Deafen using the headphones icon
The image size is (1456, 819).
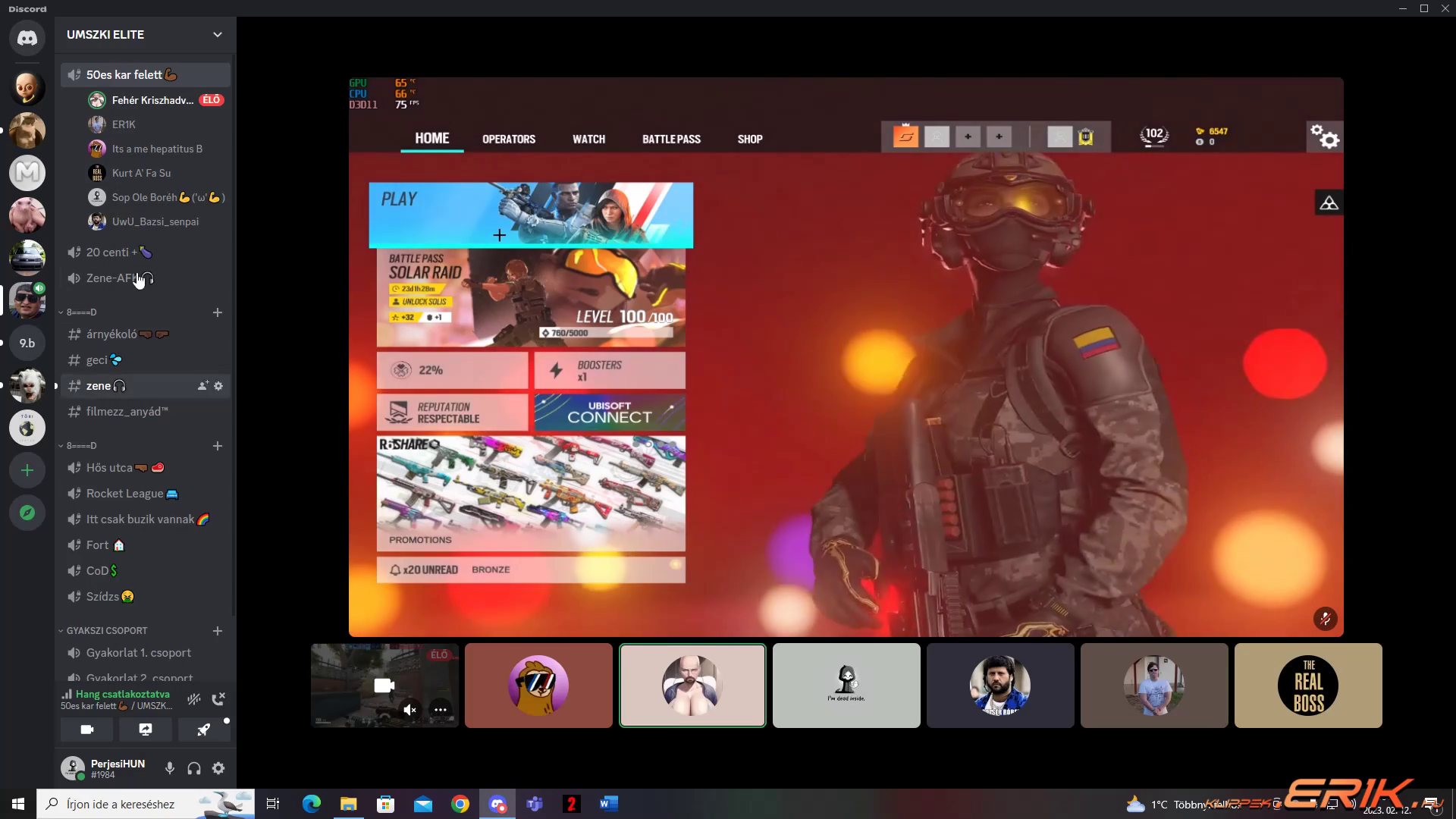194,768
